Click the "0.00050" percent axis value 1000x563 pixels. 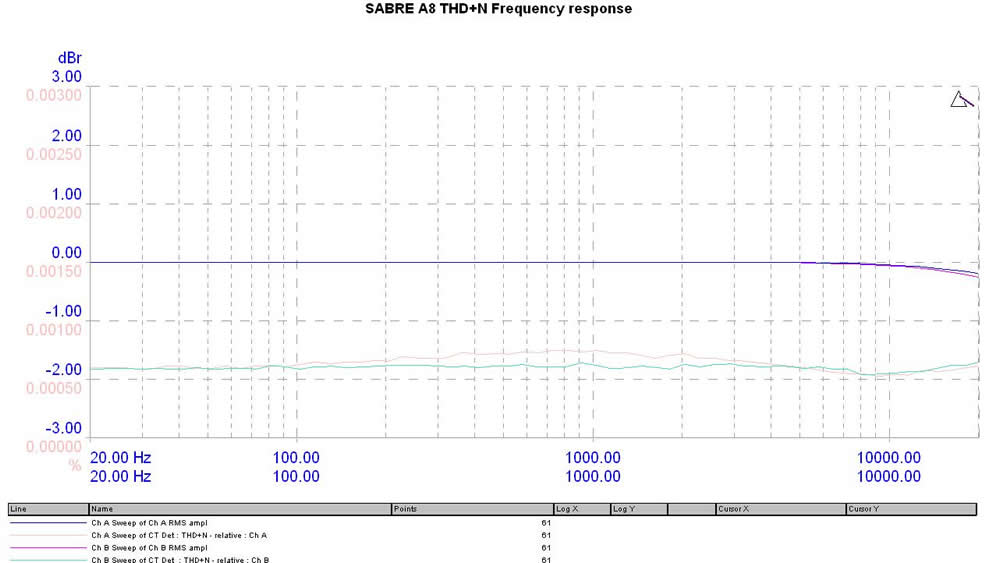[54, 388]
